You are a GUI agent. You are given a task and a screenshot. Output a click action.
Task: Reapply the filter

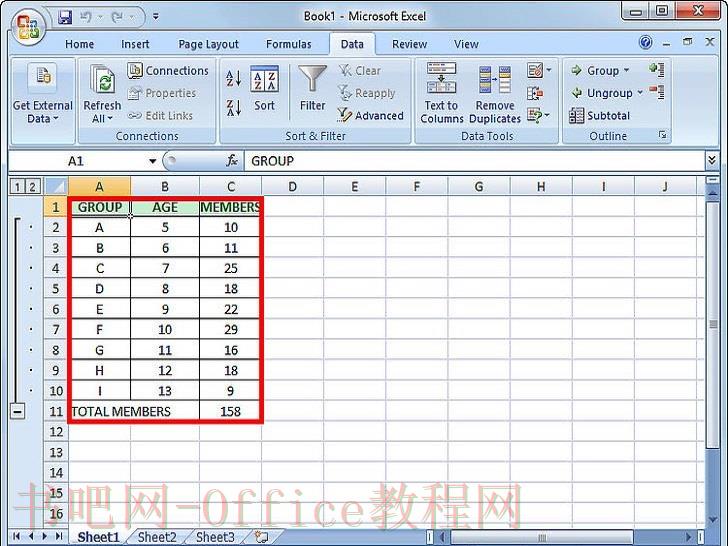[367, 93]
